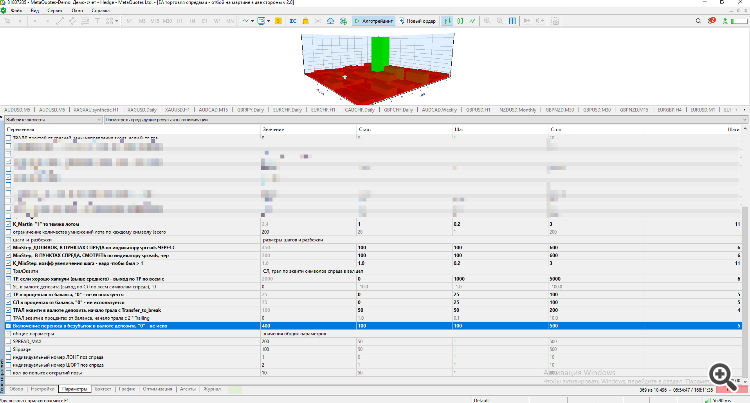Switch to bar chart icon
This screenshot has width=750, height=403.
click(447, 21)
